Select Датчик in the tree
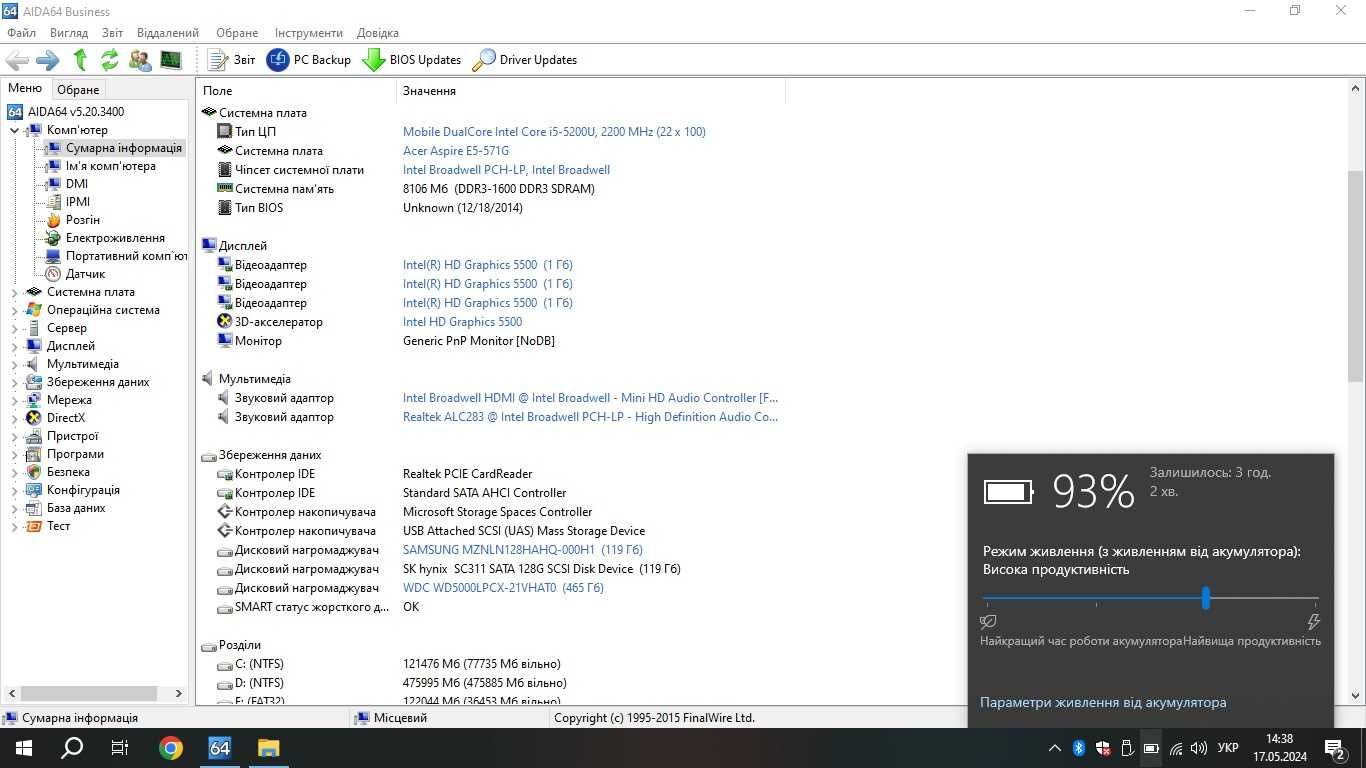Image resolution: width=1366 pixels, height=768 pixels. pyautogui.click(x=85, y=274)
